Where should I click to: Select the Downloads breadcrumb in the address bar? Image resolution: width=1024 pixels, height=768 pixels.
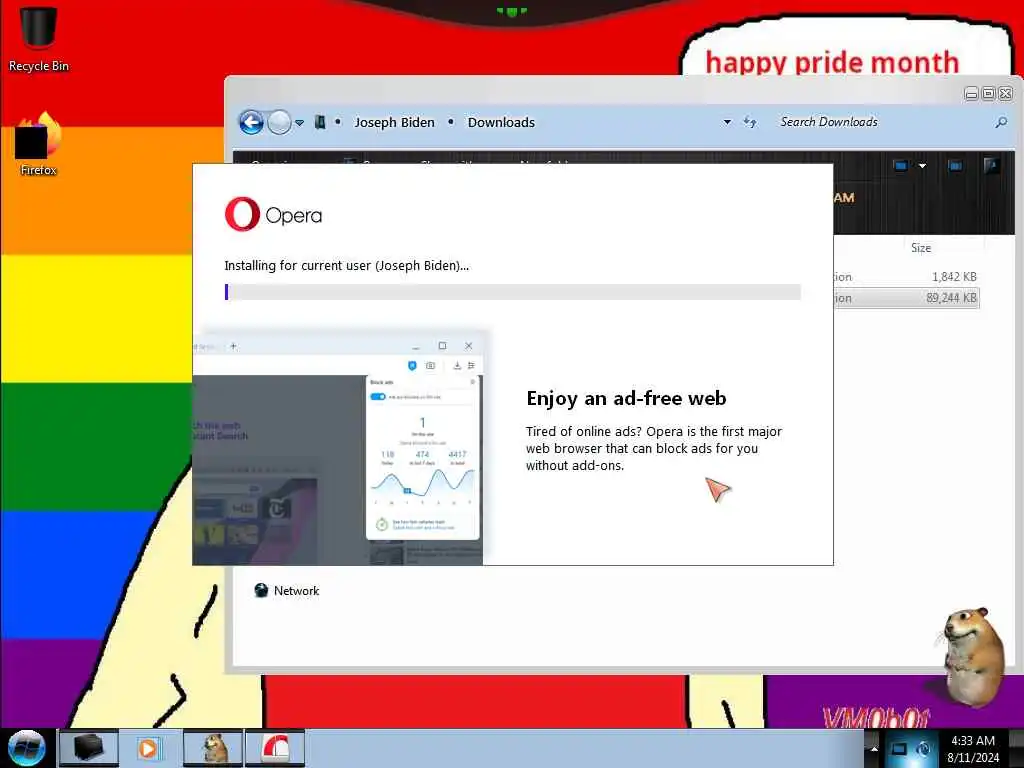(501, 122)
